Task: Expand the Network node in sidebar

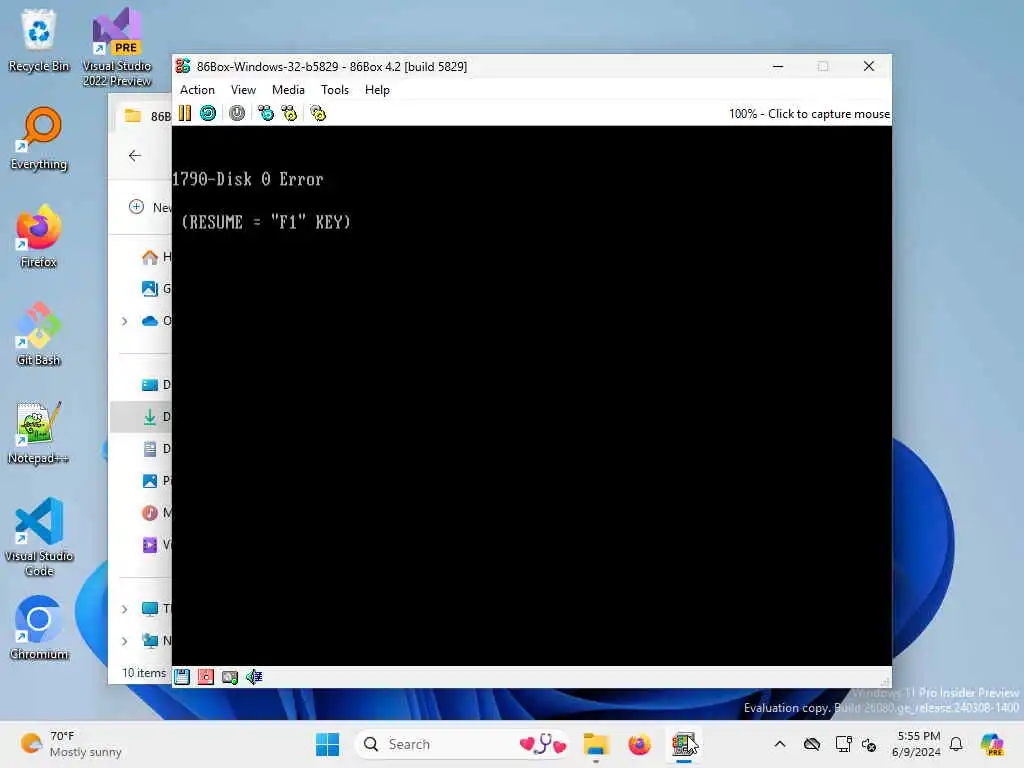Action: pyautogui.click(x=125, y=641)
